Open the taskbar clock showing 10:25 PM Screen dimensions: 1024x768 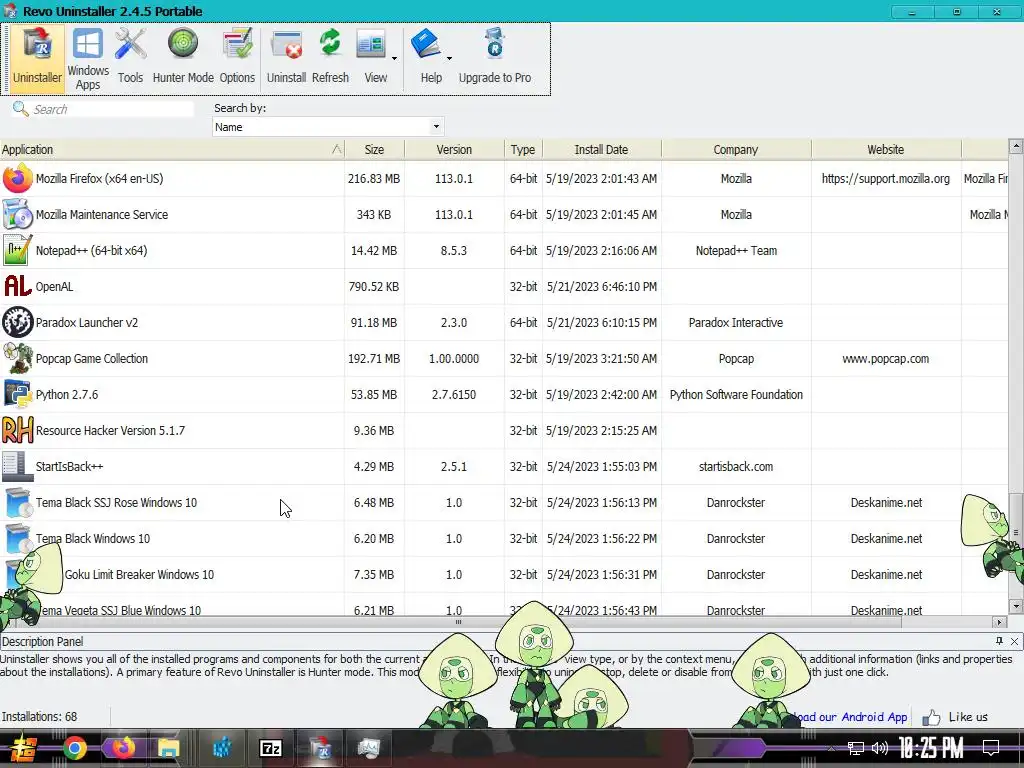[x=931, y=748]
